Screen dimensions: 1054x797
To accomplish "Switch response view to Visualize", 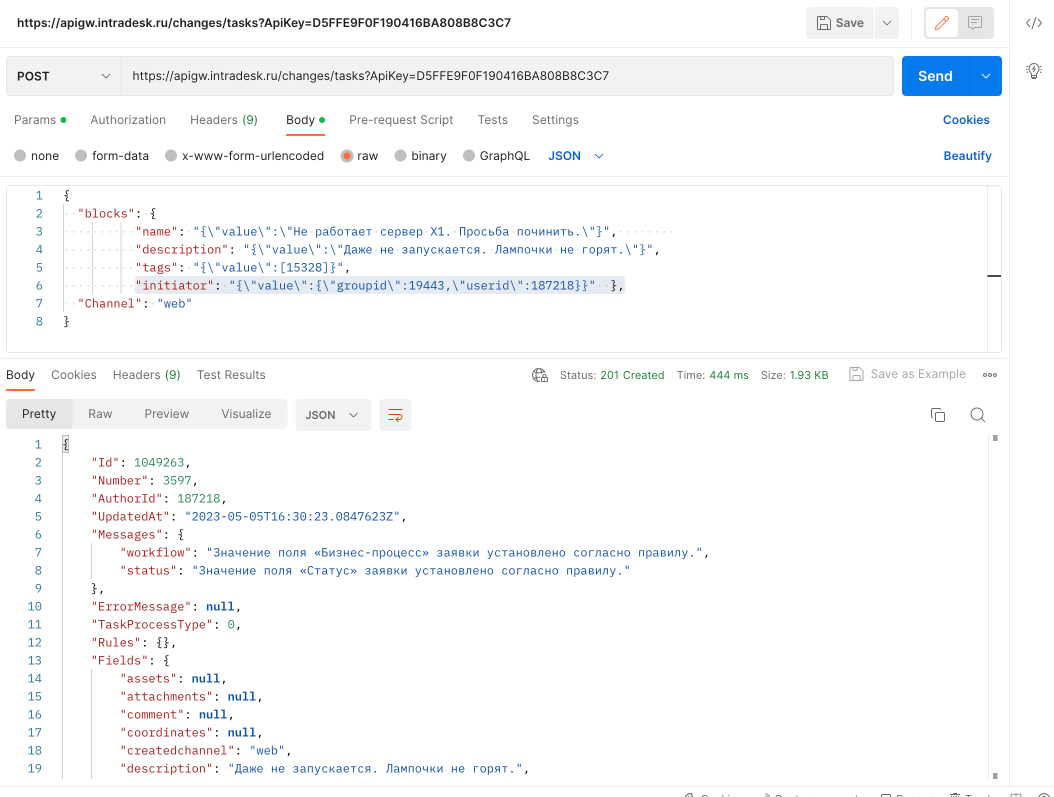I will pyautogui.click(x=246, y=414).
